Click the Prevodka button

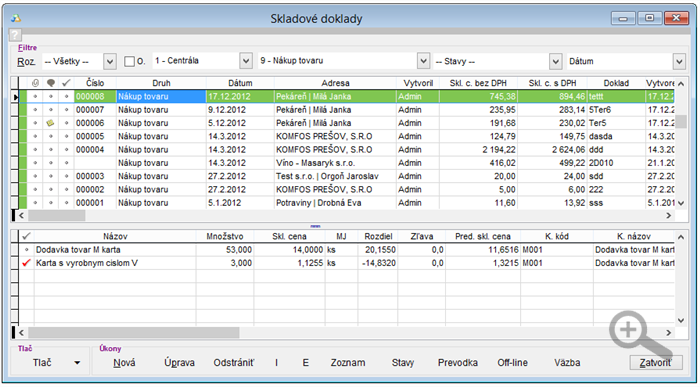(458, 363)
